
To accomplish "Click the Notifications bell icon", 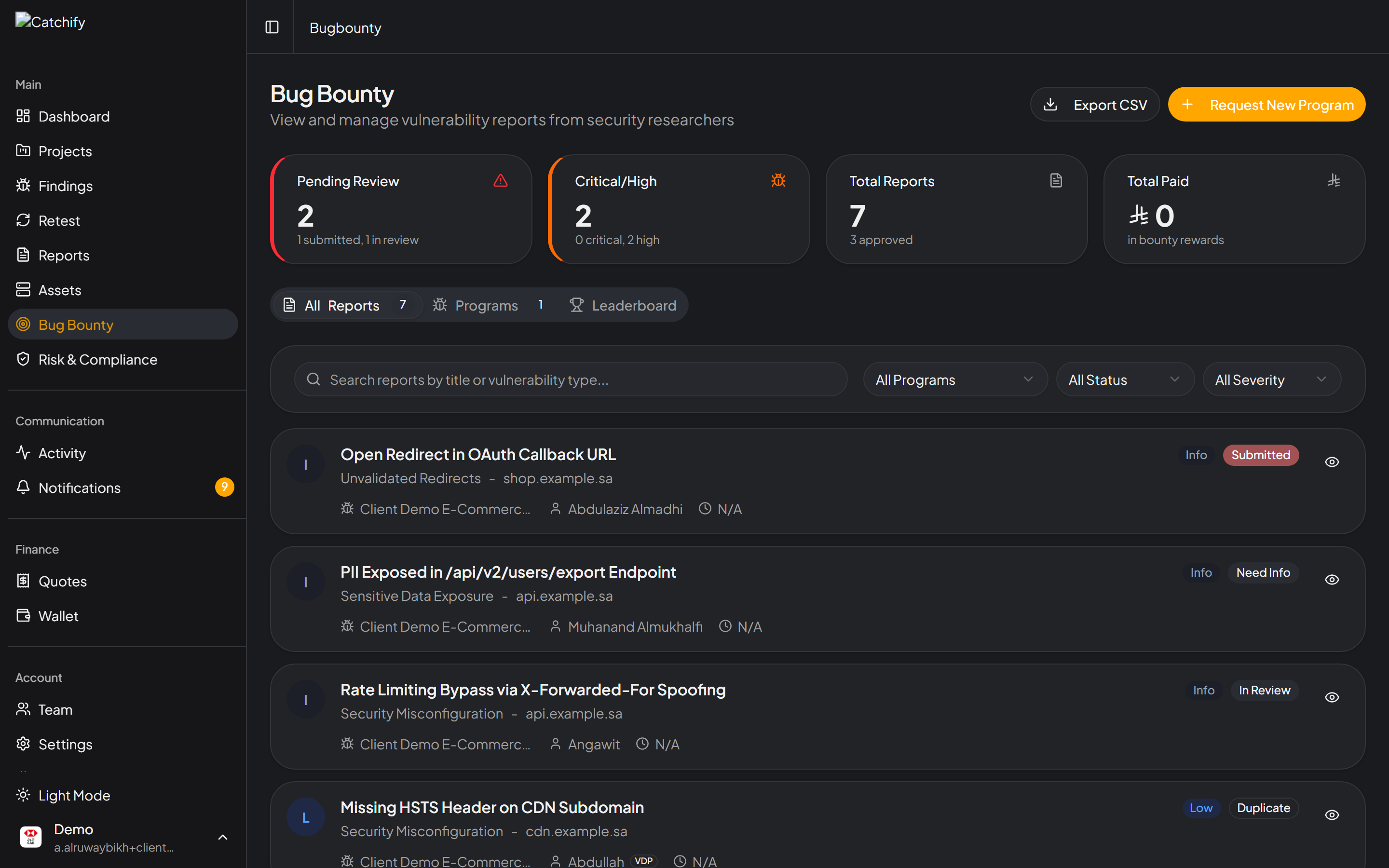I will pos(23,487).
